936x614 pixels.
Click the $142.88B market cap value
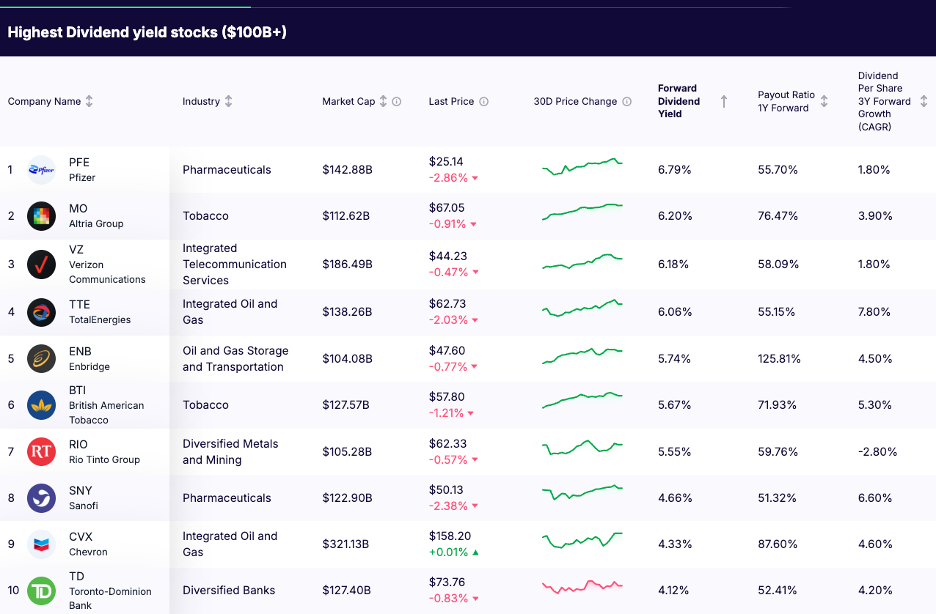[x=347, y=170]
